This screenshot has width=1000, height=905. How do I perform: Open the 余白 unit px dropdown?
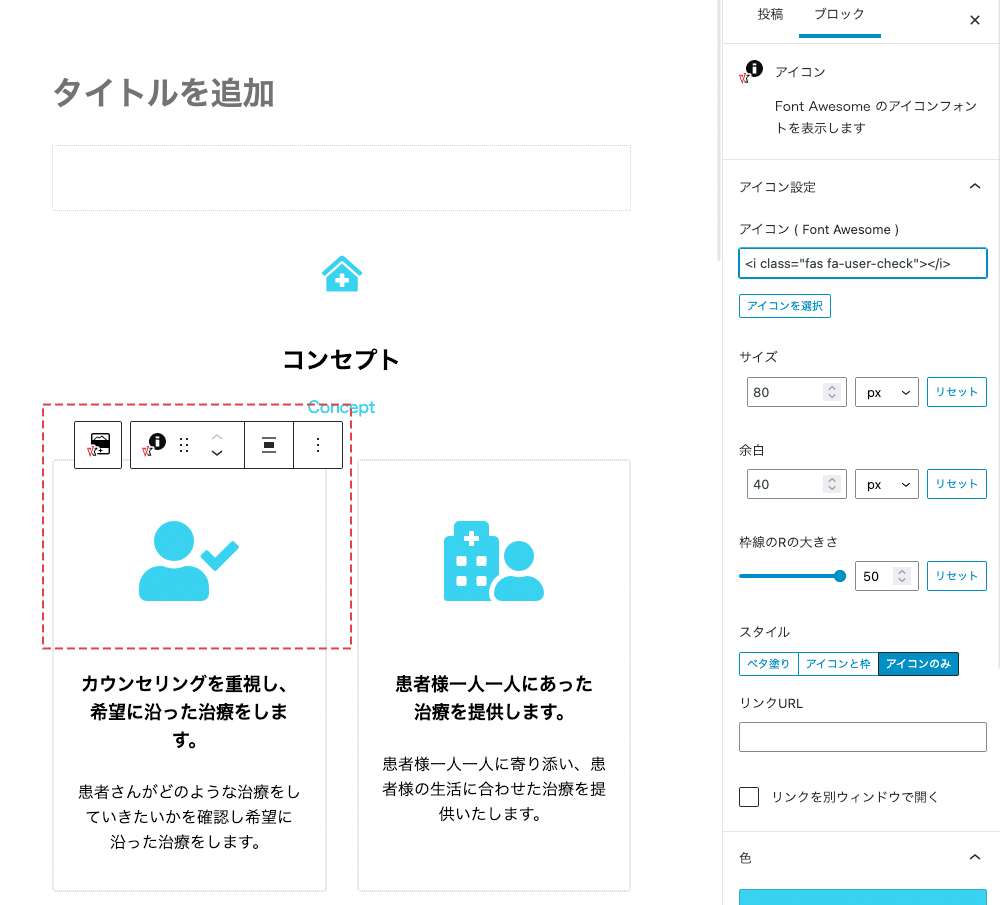(x=886, y=484)
